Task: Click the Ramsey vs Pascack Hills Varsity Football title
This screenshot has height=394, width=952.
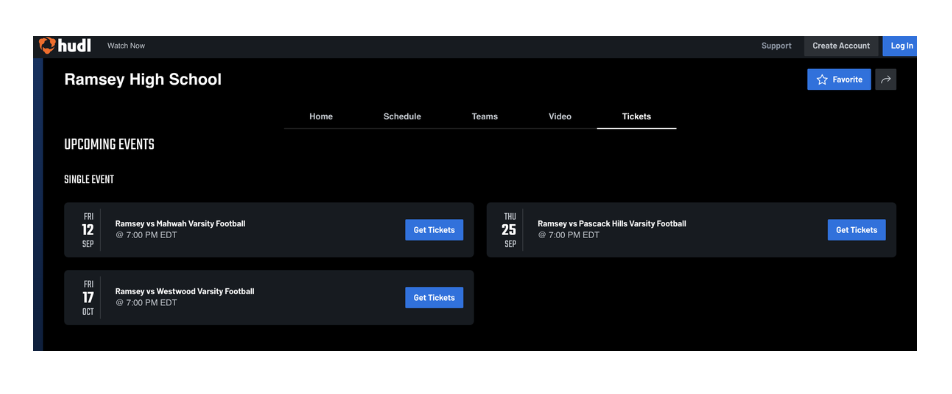Action: (x=611, y=224)
